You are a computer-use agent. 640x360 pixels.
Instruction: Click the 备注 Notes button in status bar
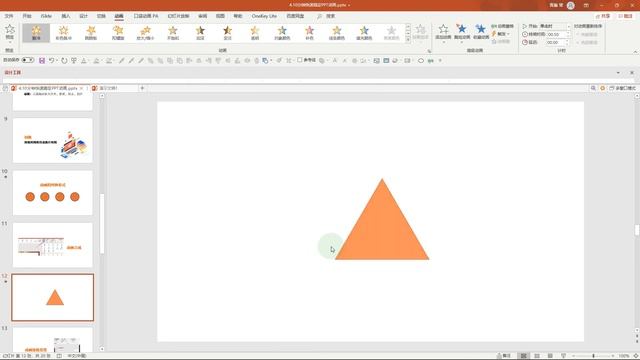(504, 356)
